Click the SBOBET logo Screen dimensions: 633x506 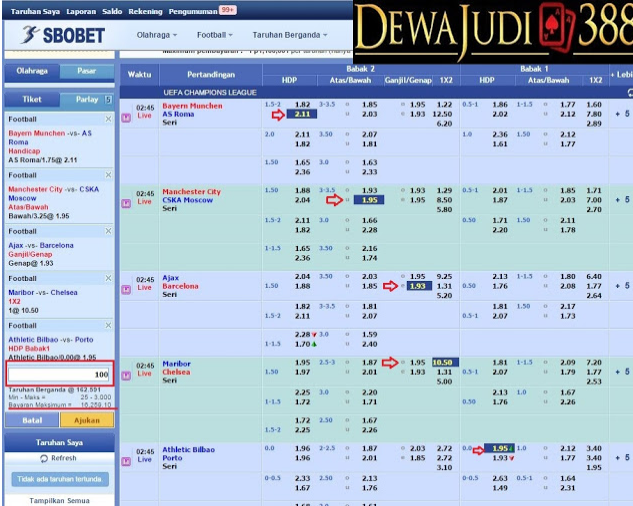[63, 35]
